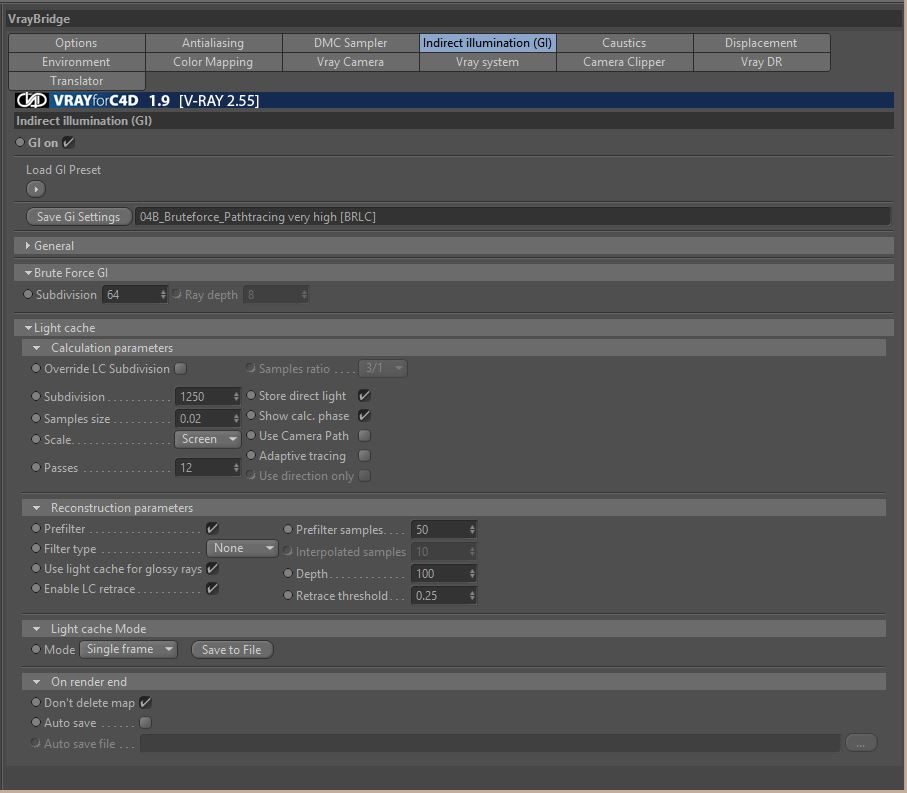Open the Mode dropdown showing Single frame
Viewport: 907px width, 793px height.
click(128, 649)
